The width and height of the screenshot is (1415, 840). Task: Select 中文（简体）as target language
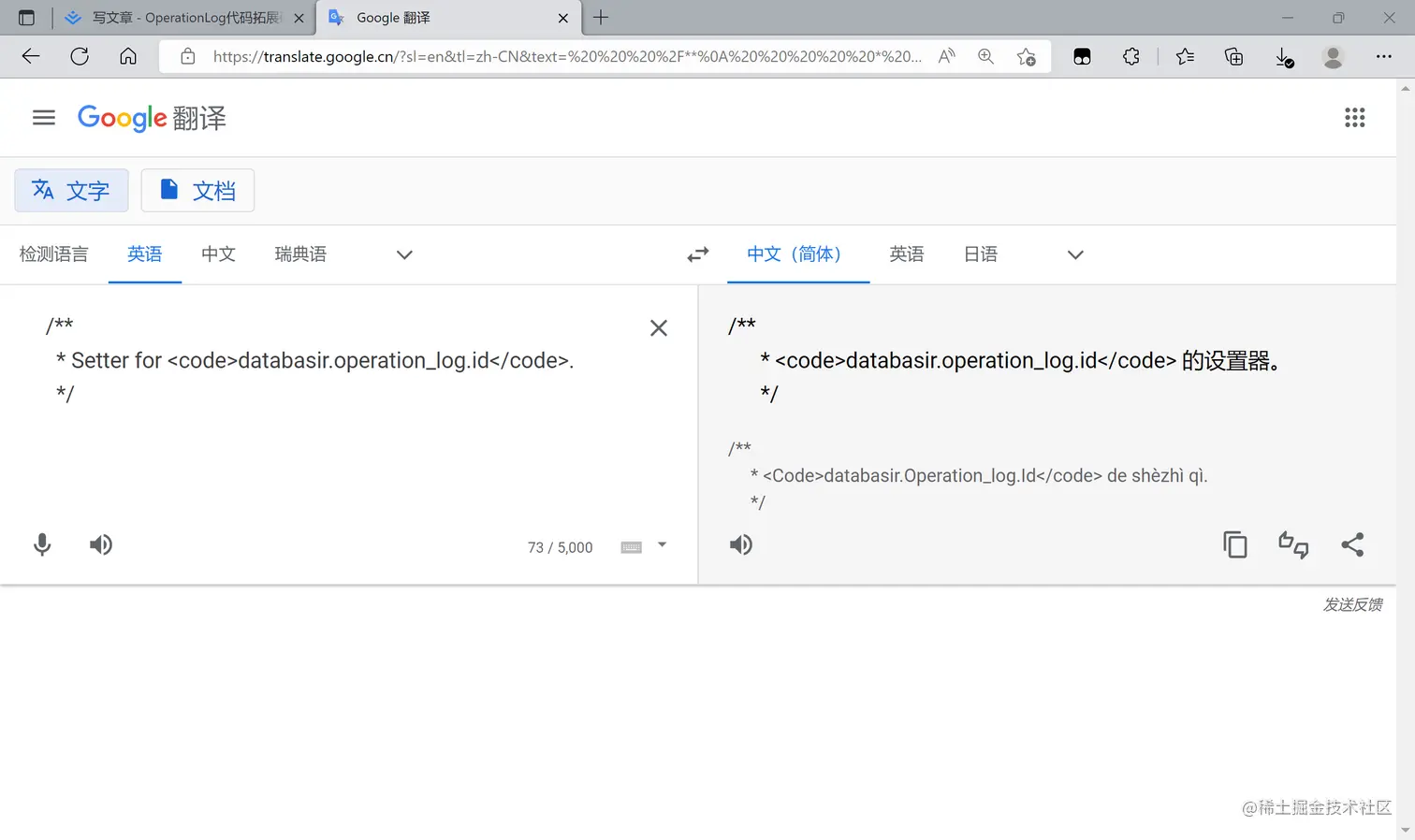tap(797, 254)
